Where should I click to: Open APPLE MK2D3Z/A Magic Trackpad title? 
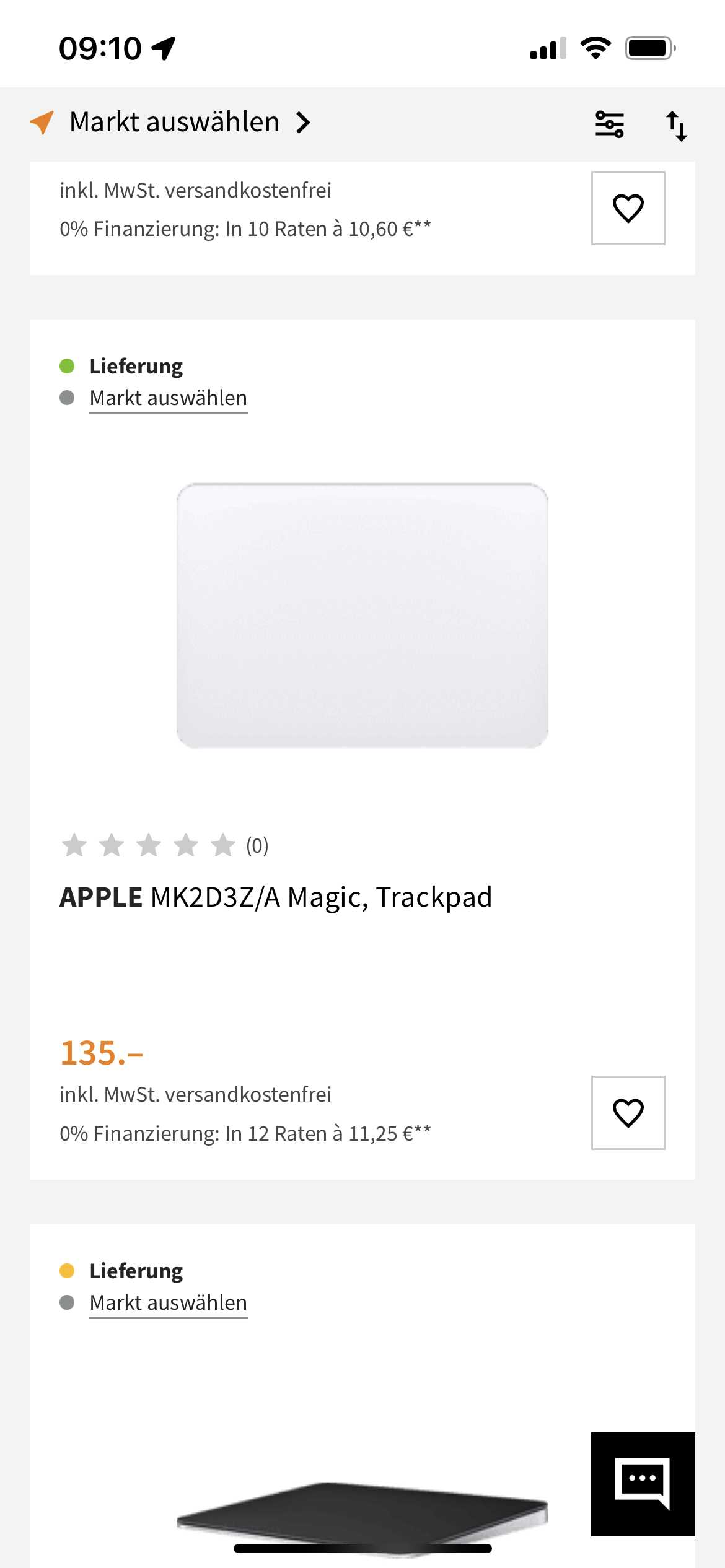[x=276, y=897]
